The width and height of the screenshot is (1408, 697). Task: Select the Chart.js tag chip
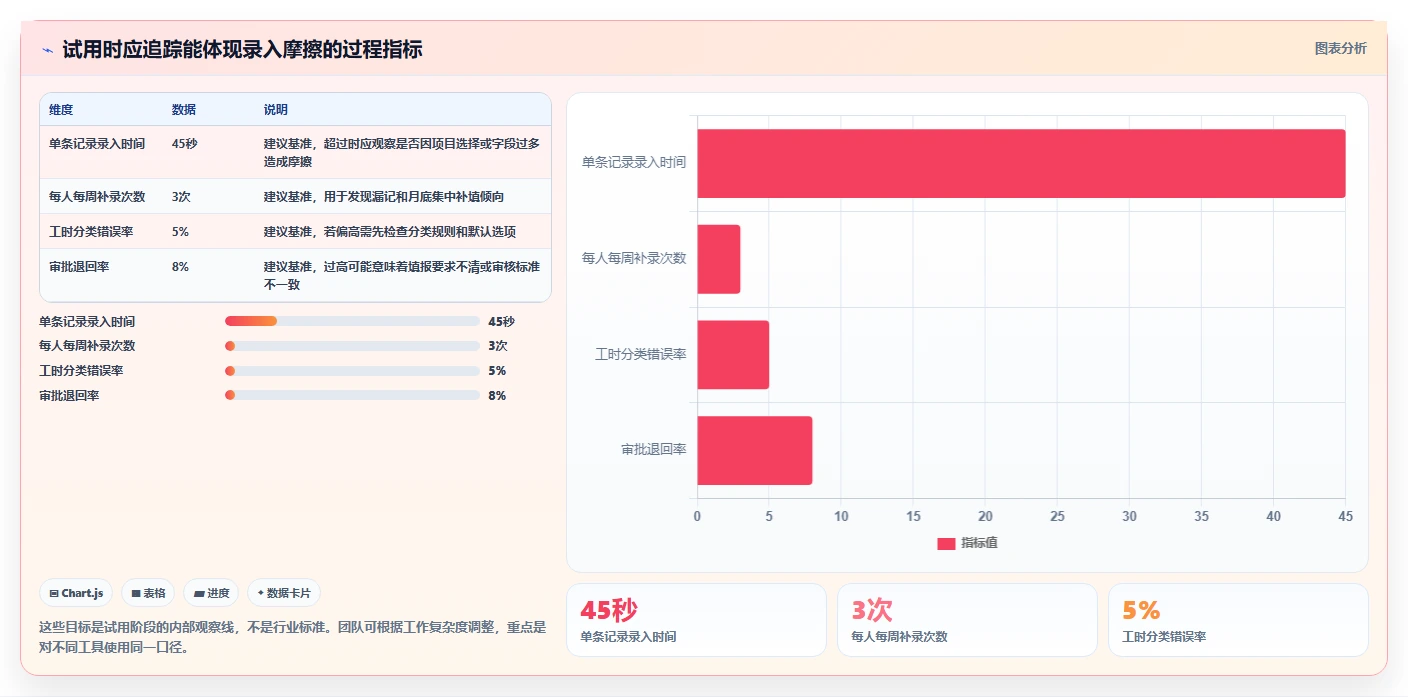click(77, 593)
